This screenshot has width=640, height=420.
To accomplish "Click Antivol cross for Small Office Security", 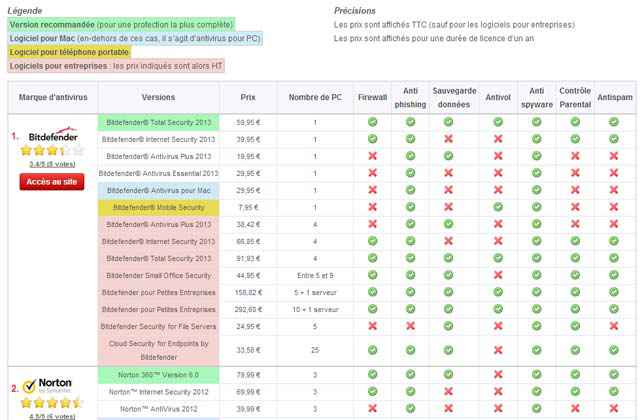I will [x=498, y=275].
